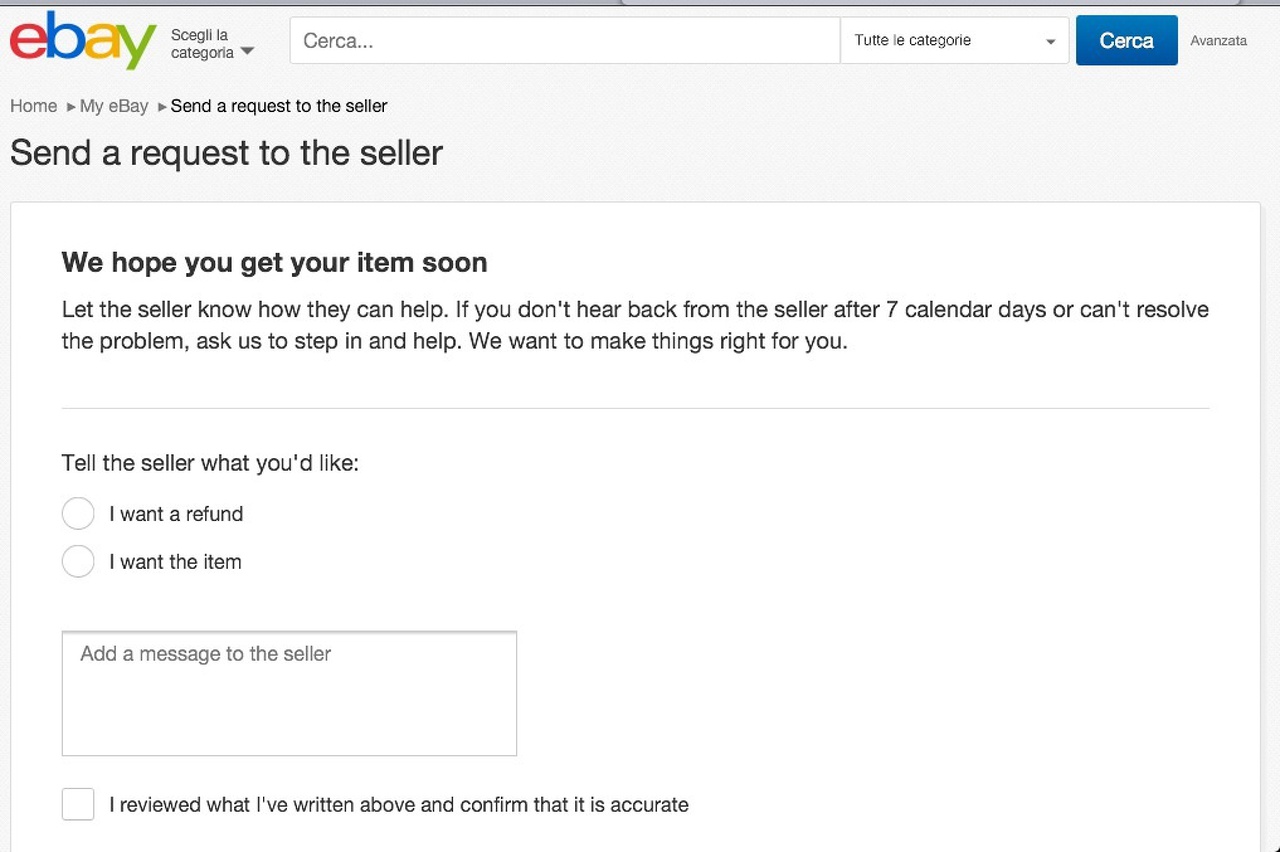Screen dimensions: 1280x852
Task: Click the Send a request breadcrumb item
Action: [x=279, y=106]
